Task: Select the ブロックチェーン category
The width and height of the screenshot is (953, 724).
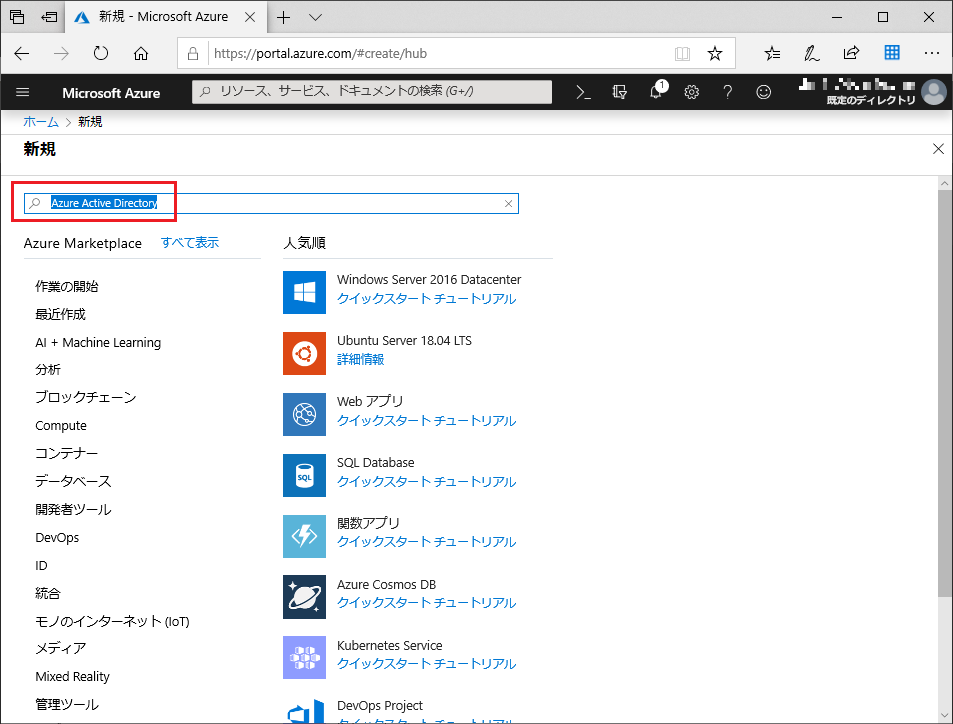Action: click(x=86, y=398)
